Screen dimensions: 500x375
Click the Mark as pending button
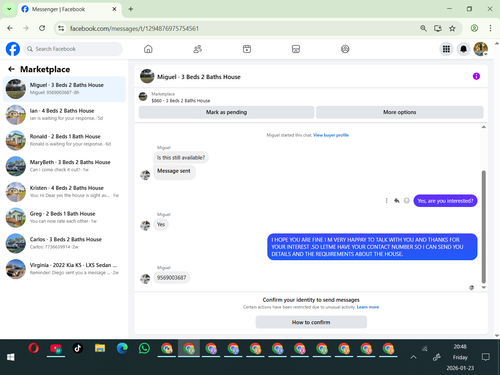(226, 112)
